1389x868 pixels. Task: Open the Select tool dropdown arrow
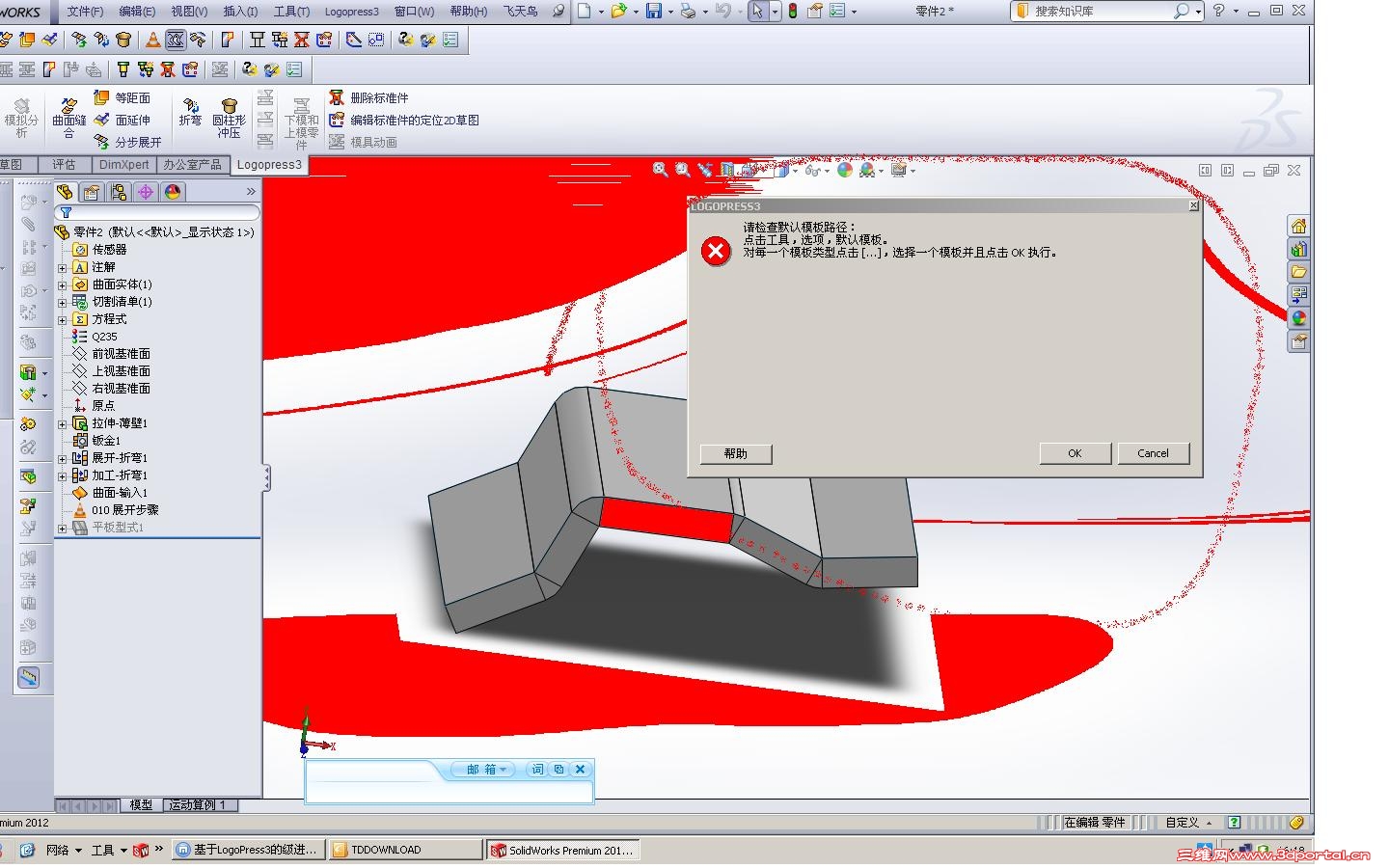(x=775, y=12)
